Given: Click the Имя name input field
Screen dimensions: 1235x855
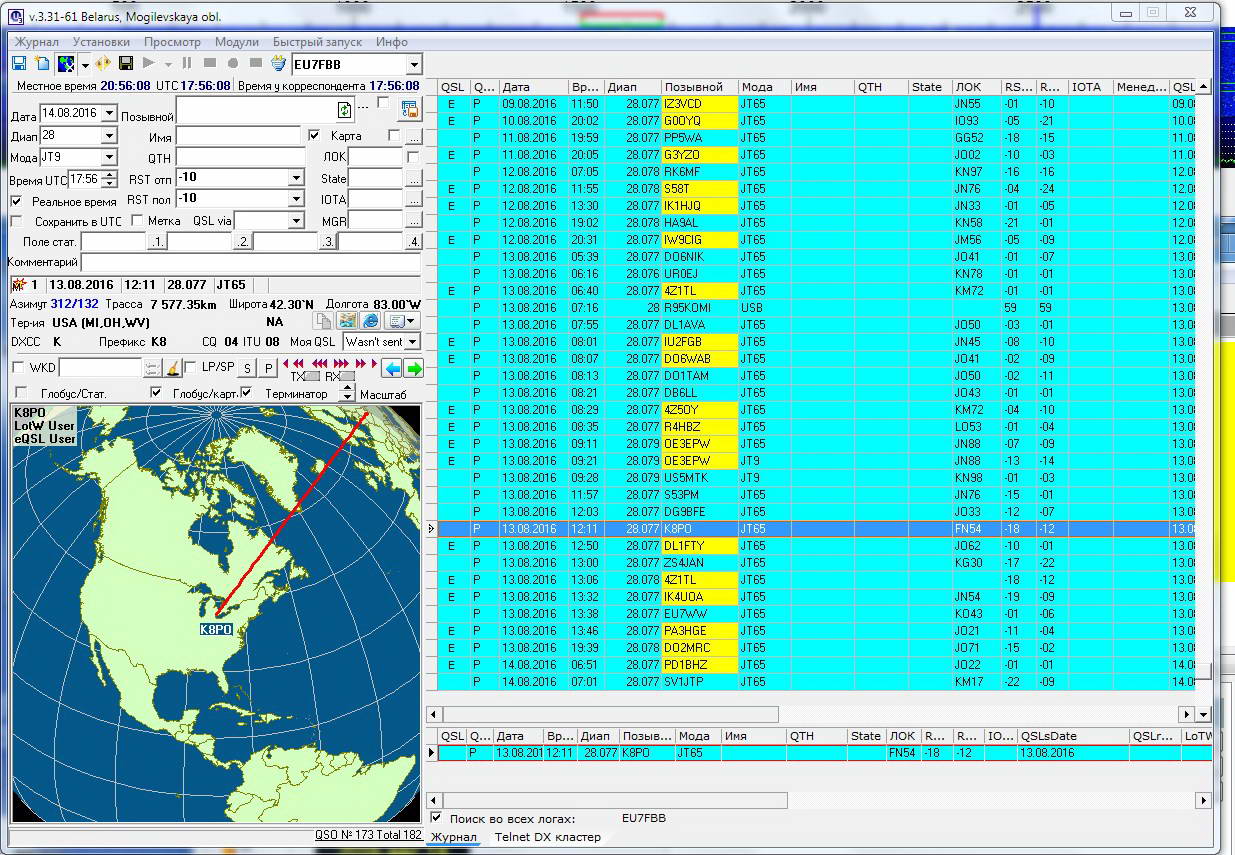Looking at the screenshot, I should [x=239, y=136].
